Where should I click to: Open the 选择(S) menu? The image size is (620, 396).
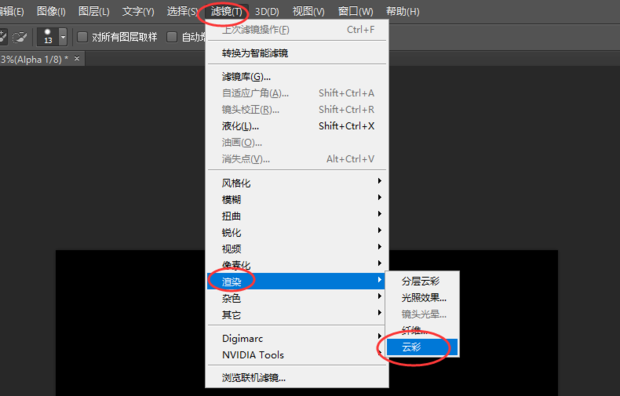[x=182, y=11]
